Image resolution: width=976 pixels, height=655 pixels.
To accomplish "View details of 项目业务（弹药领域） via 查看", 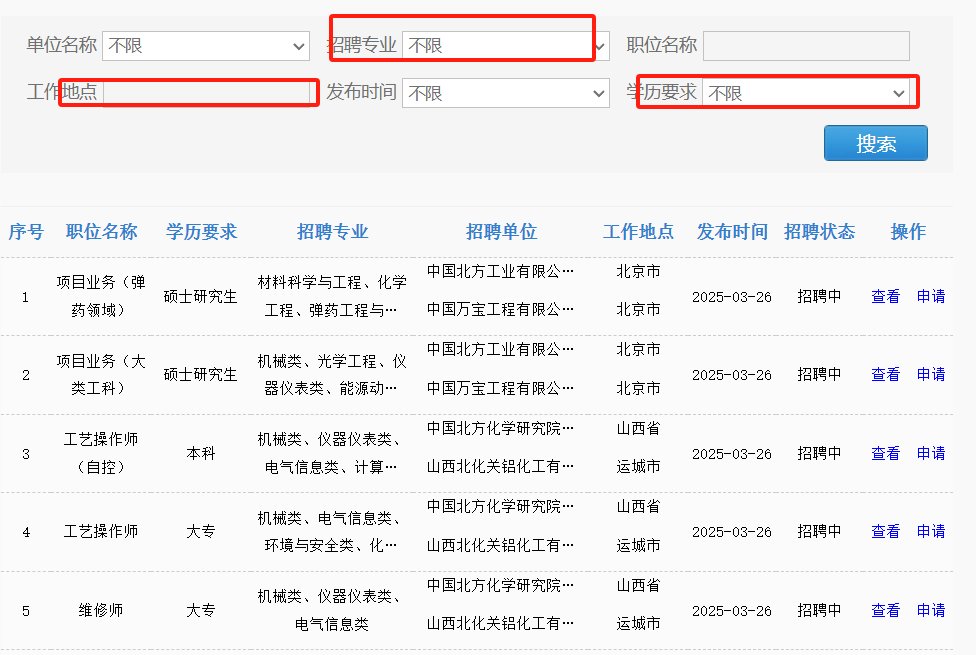I will tap(884, 295).
